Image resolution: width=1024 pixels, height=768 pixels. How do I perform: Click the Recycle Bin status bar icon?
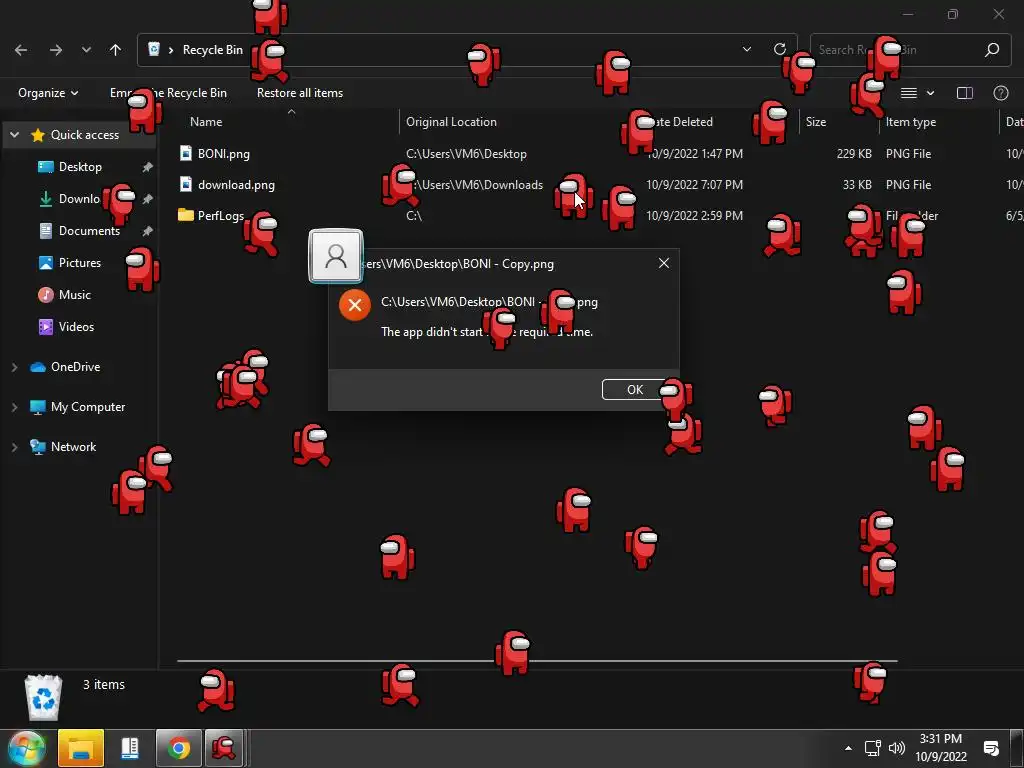pyautogui.click(x=44, y=699)
